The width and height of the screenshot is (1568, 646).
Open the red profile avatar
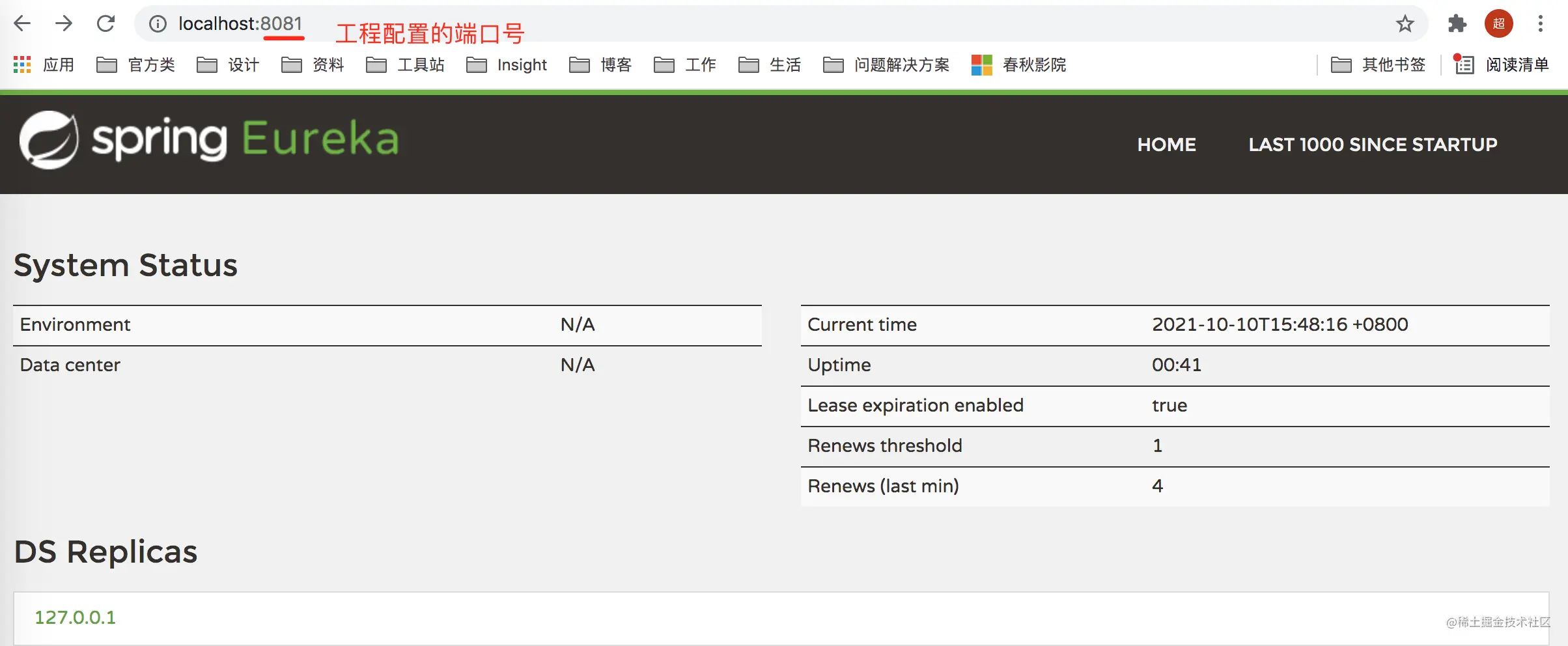[x=1498, y=24]
